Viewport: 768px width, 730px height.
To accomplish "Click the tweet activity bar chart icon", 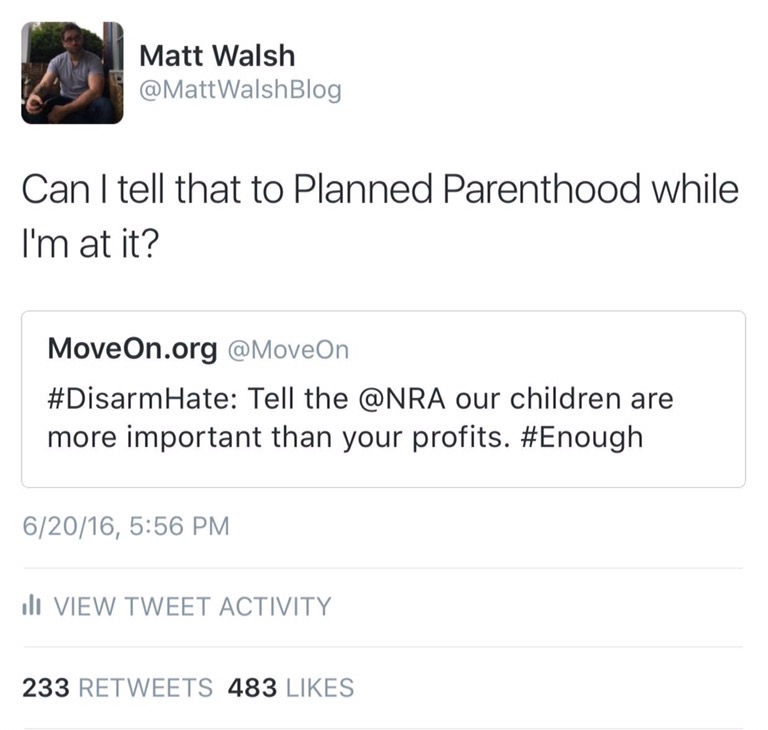I will [31, 606].
